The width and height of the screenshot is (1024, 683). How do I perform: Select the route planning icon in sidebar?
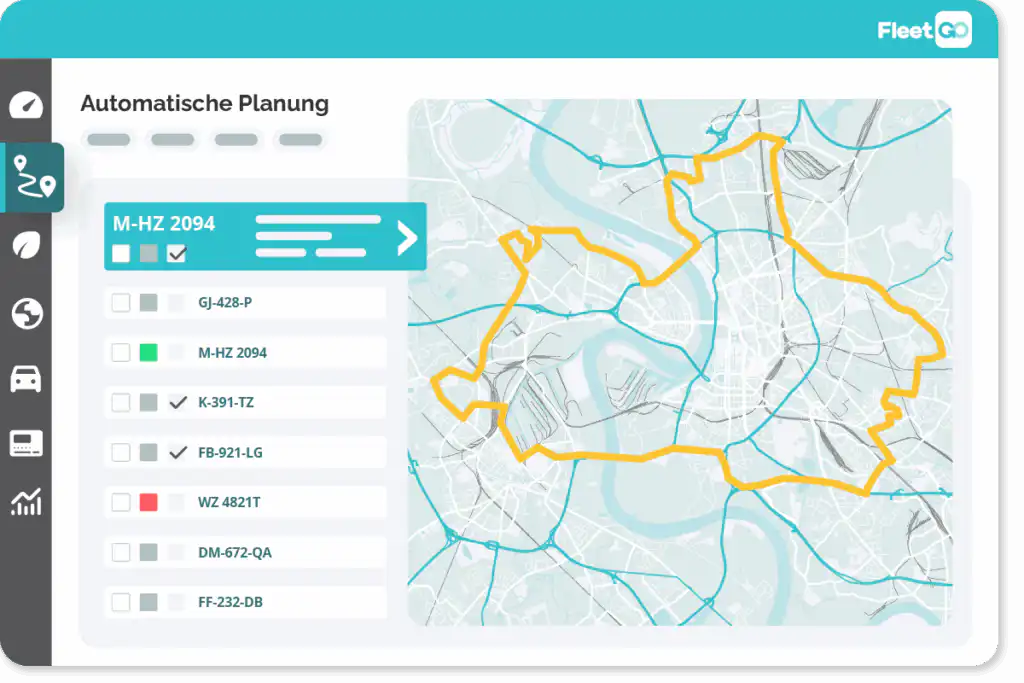[x=33, y=177]
